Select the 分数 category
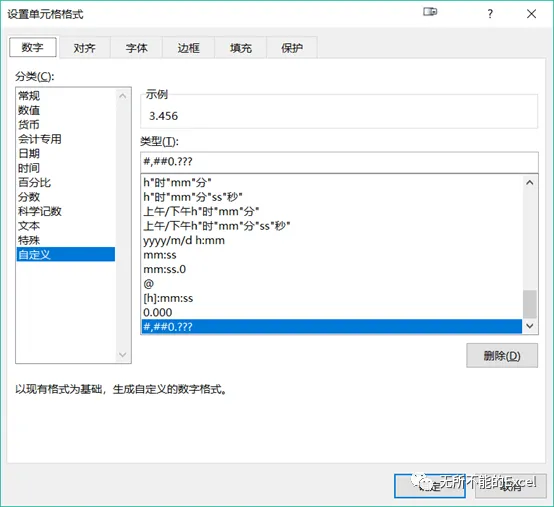The width and height of the screenshot is (554, 507). click(x=66, y=197)
